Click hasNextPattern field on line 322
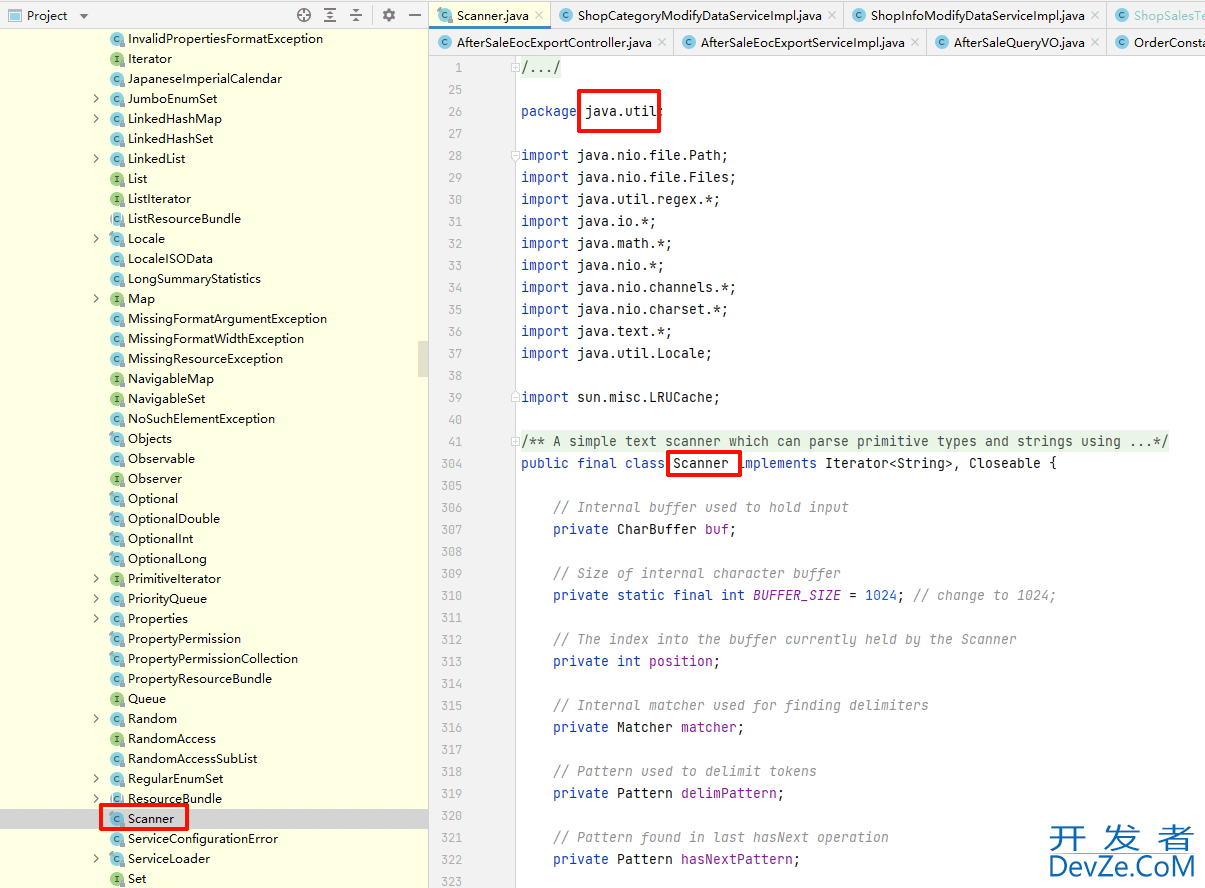The width and height of the screenshot is (1205, 888). pos(737,859)
